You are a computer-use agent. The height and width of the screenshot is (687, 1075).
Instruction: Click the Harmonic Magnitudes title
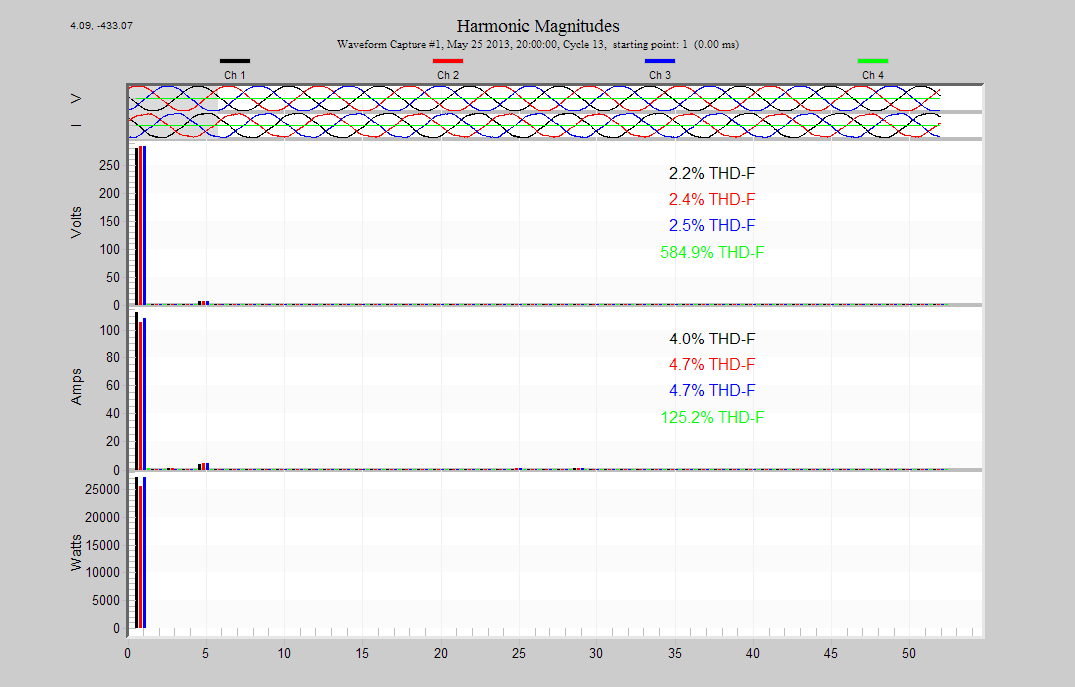[538, 25]
